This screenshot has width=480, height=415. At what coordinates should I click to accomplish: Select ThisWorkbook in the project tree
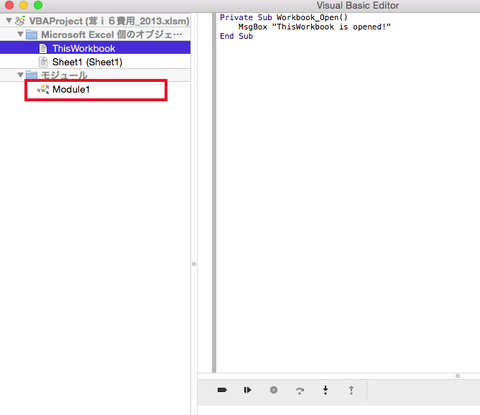(x=95, y=48)
